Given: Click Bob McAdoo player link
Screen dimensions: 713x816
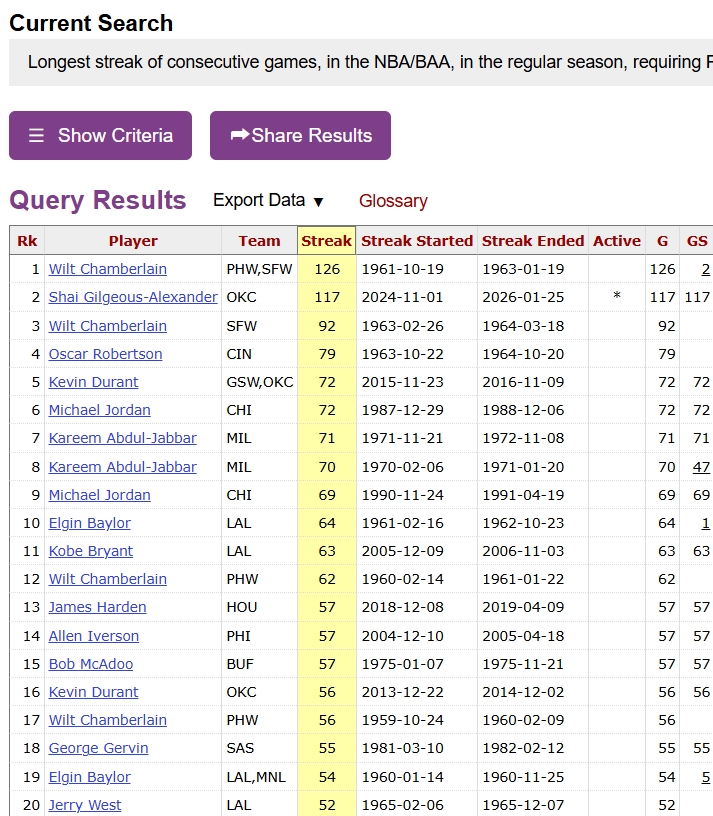Looking at the screenshot, I should click(x=91, y=664).
